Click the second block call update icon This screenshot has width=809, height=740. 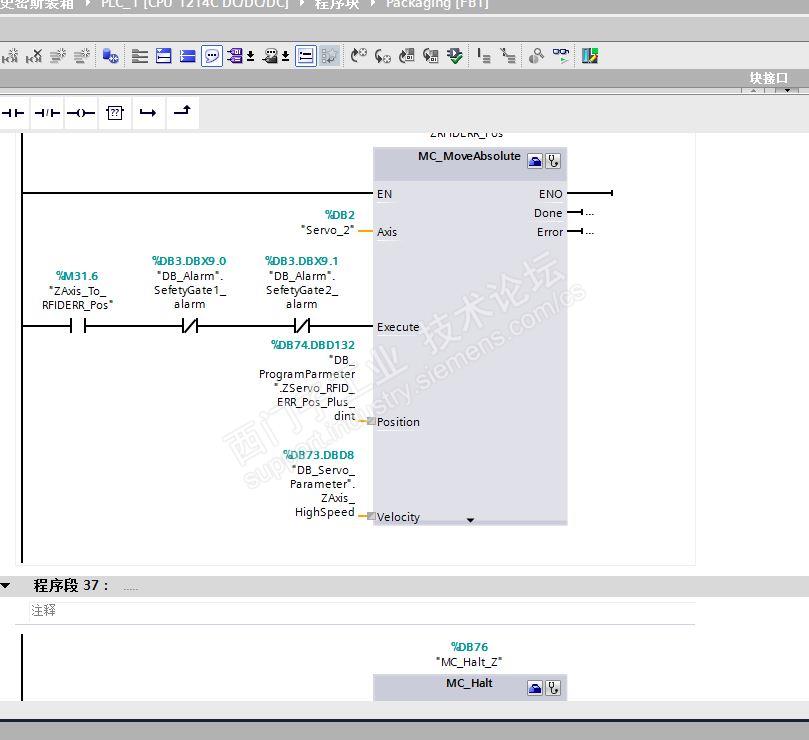pyautogui.click(x=430, y=55)
